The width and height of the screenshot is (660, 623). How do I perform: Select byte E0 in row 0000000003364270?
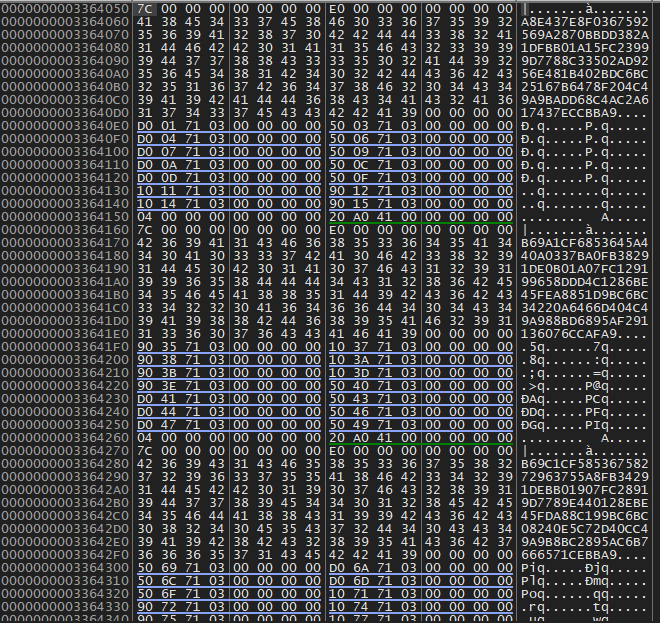(x=337, y=451)
